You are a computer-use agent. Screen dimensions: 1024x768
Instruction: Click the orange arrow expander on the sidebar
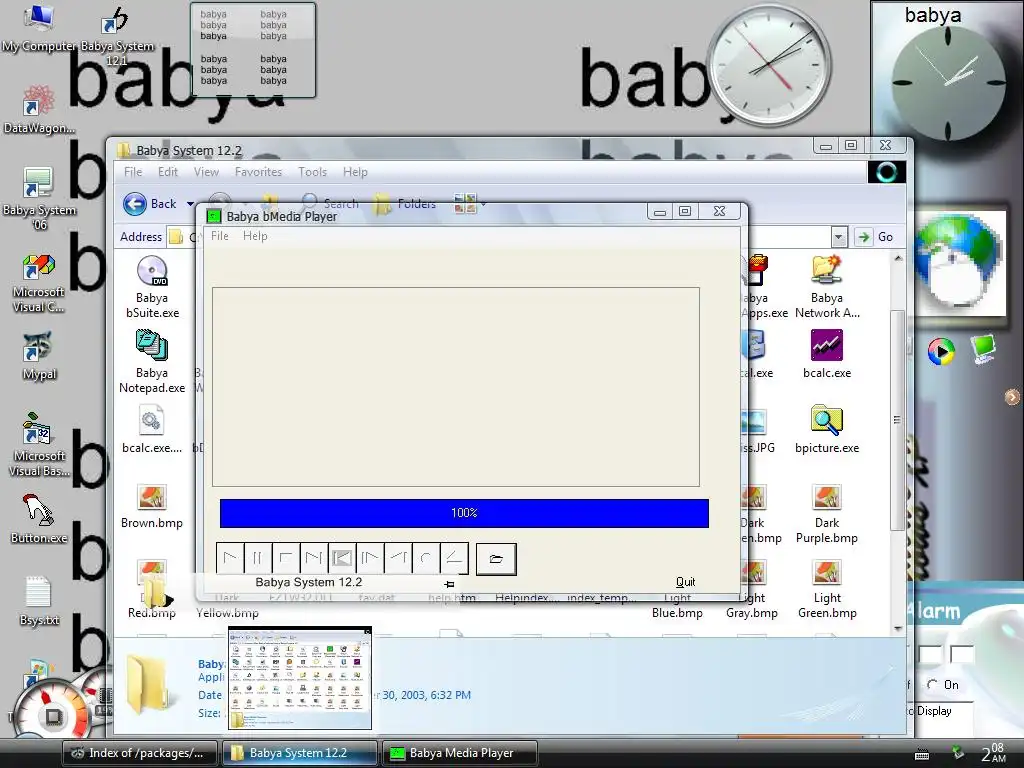point(1012,396)
